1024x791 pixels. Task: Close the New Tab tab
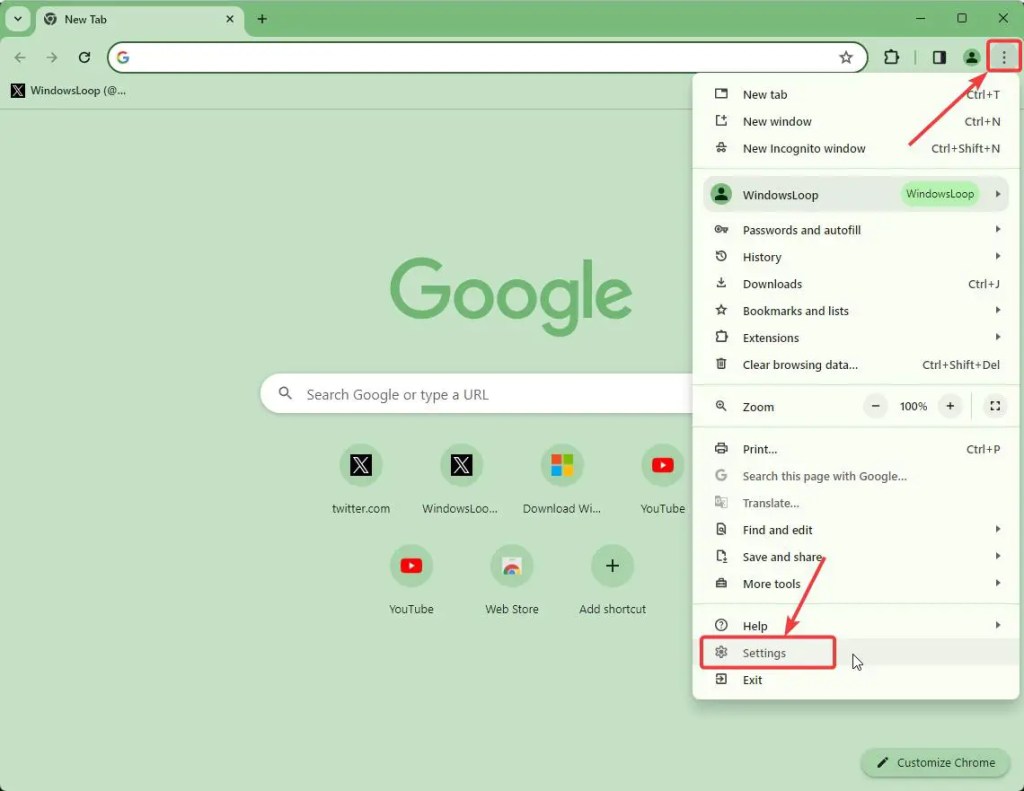pos(230,19)
